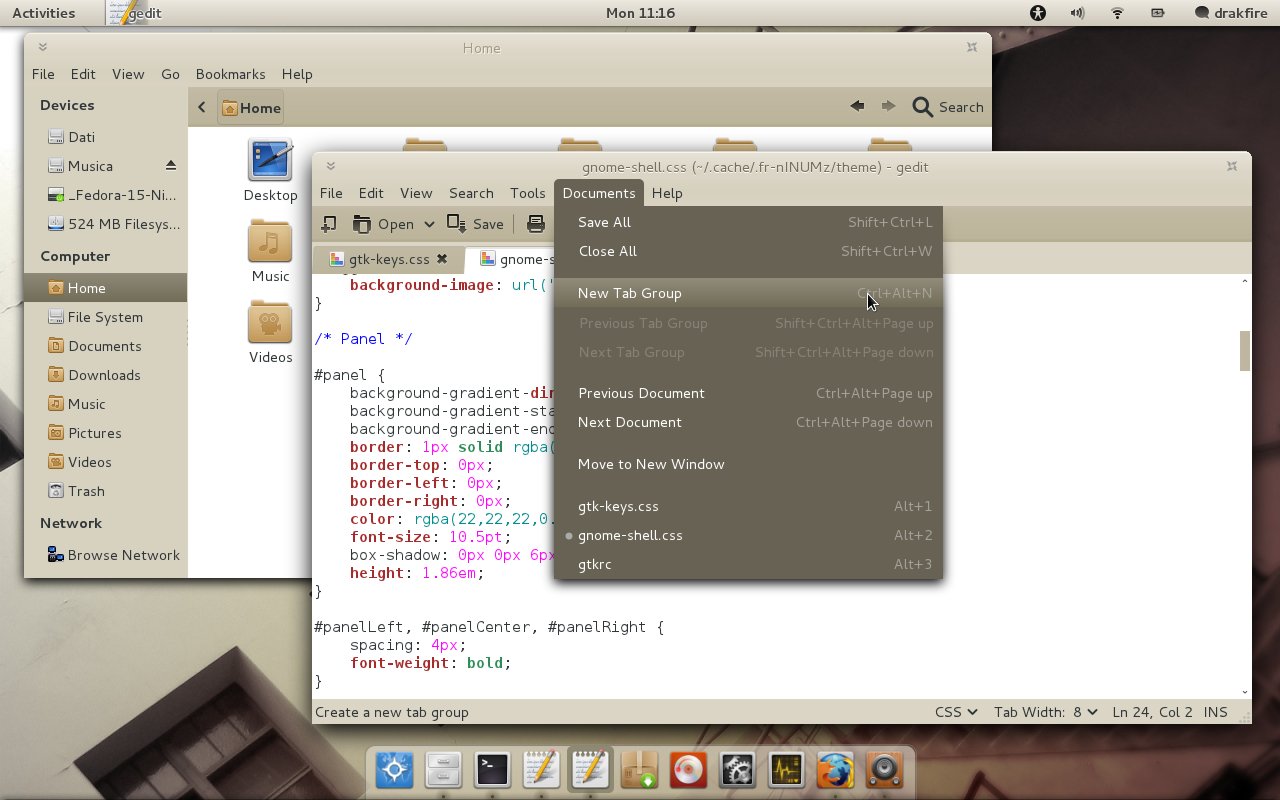The width and height of the screenshot is (1280, 800).
Task: Click gedit vertical scrollbar handle
Action: click(x=1245, y=351)
